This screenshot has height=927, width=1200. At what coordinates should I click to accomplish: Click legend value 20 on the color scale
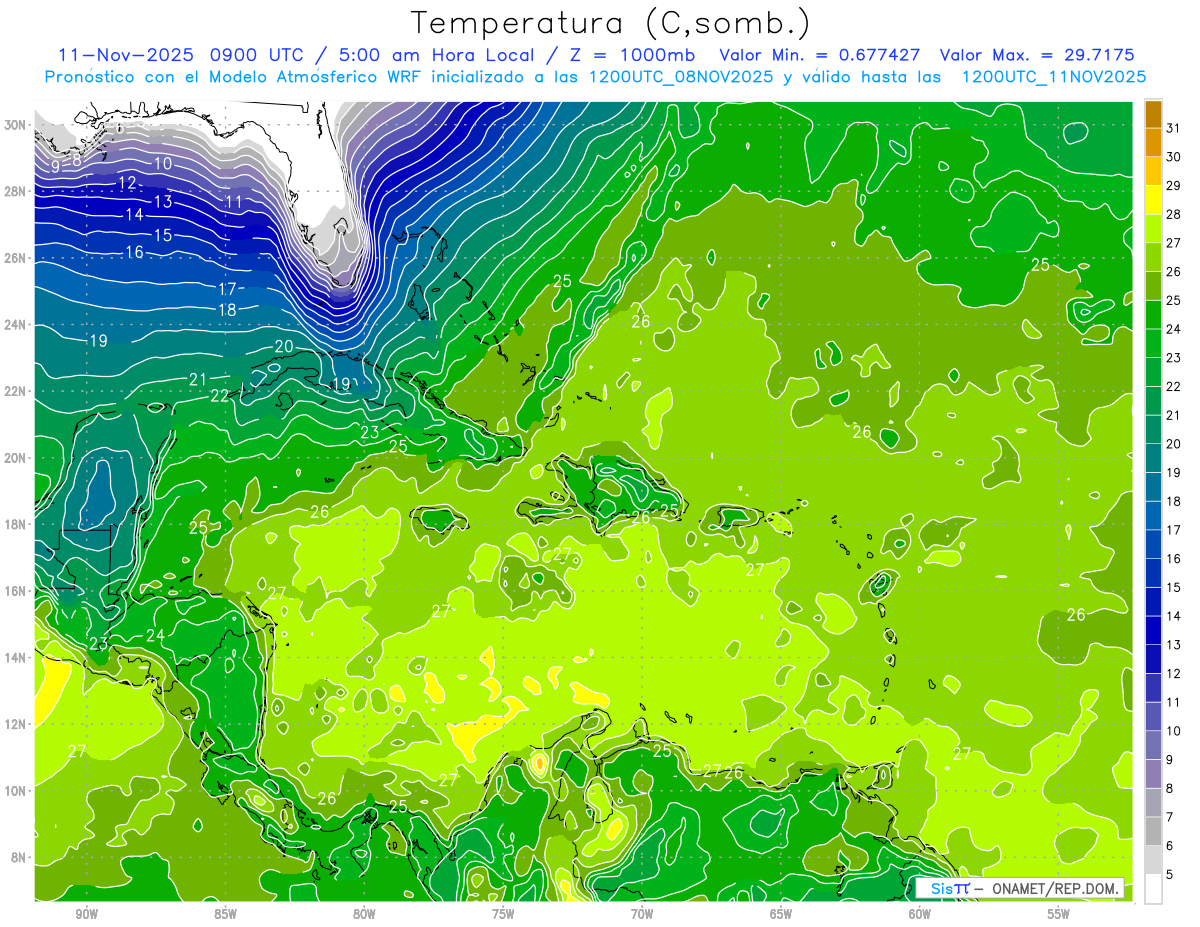click(x=1174, y=444)
